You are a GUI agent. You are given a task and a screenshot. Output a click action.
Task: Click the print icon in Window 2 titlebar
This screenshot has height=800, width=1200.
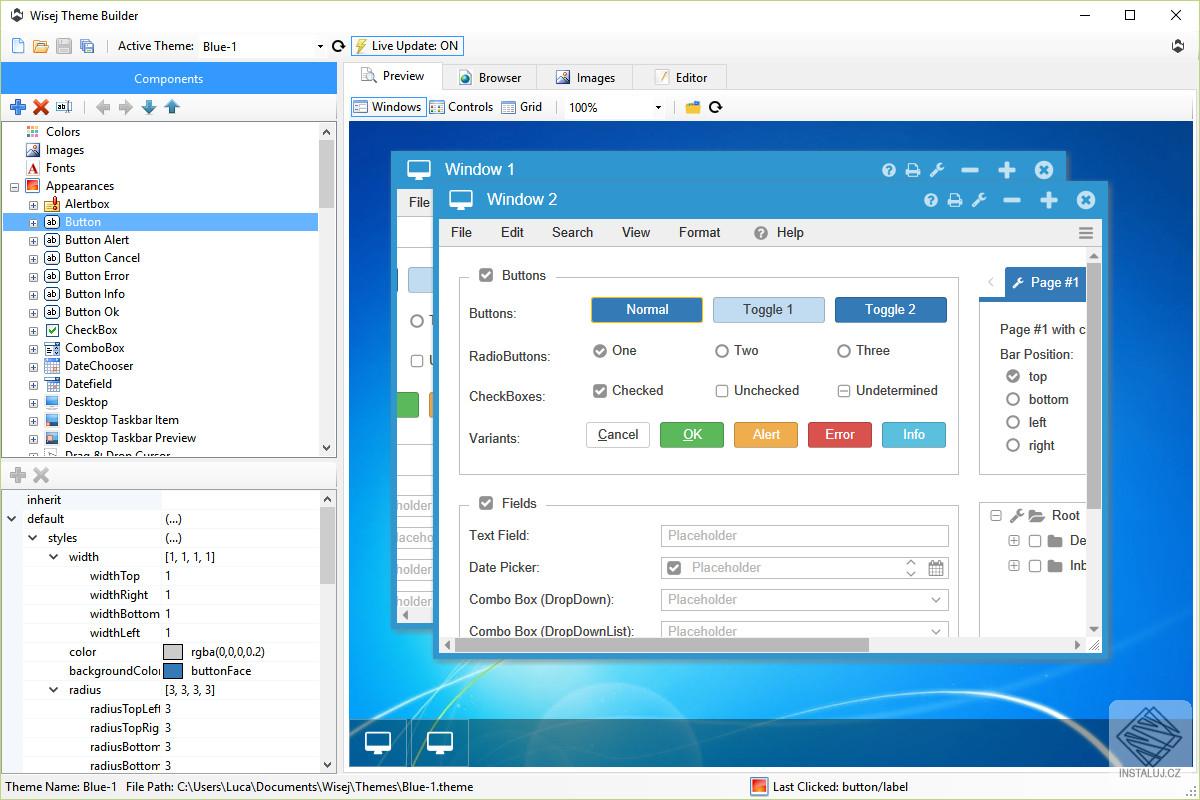[955, 200]
